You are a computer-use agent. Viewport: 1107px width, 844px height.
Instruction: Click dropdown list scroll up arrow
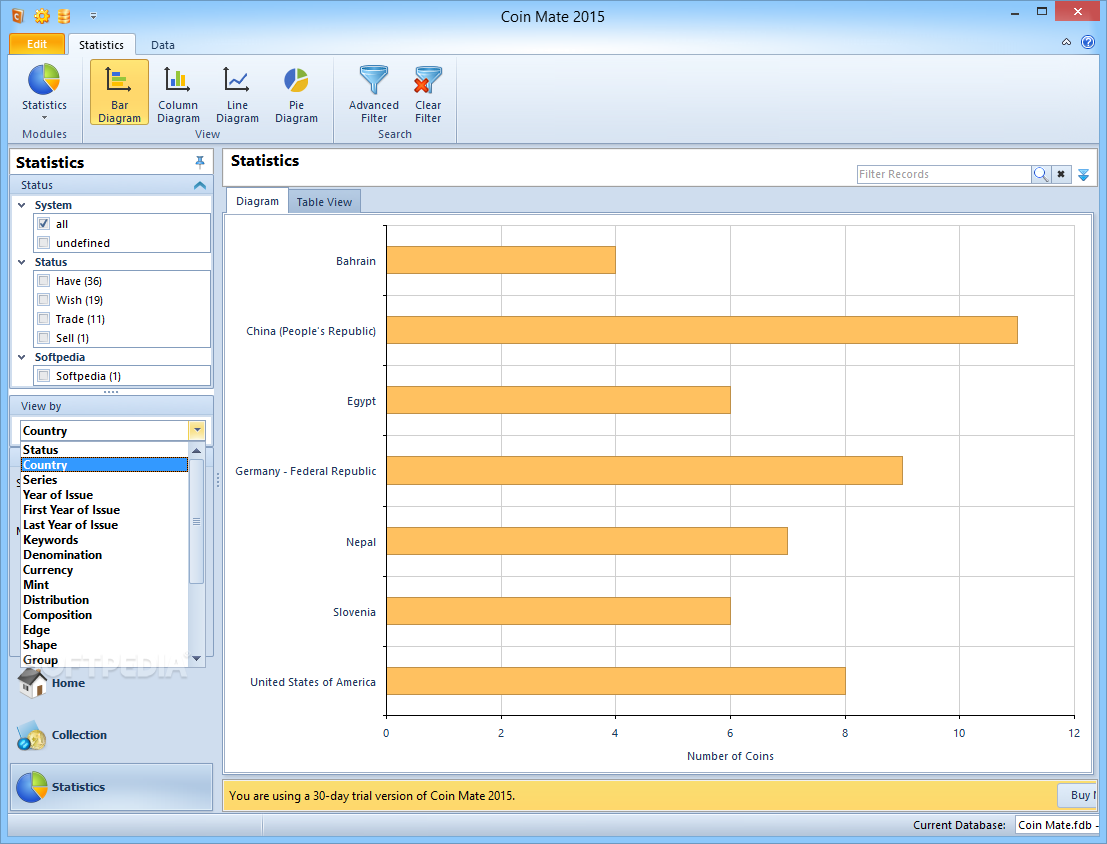[x=196, y=450]
